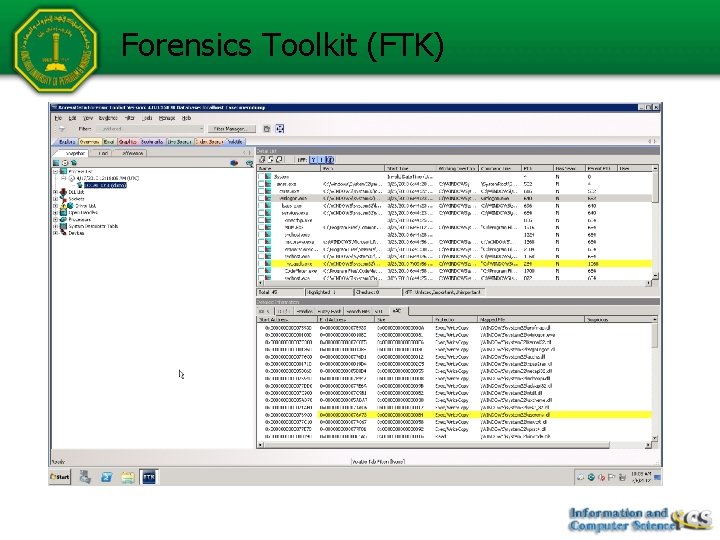
Task: Click third icon in Detail List toolbar
Action: tap(280, 159)
